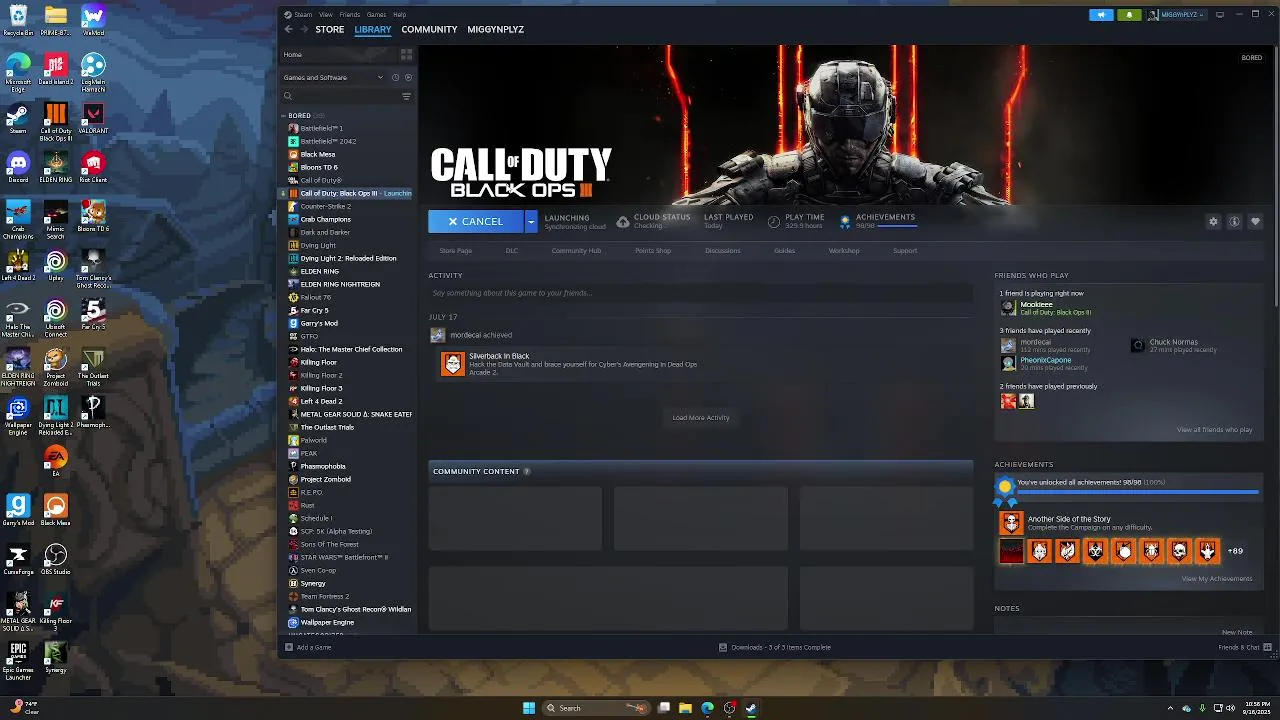Toggle the ready-to-play filter icon

(x=408, y=78)
